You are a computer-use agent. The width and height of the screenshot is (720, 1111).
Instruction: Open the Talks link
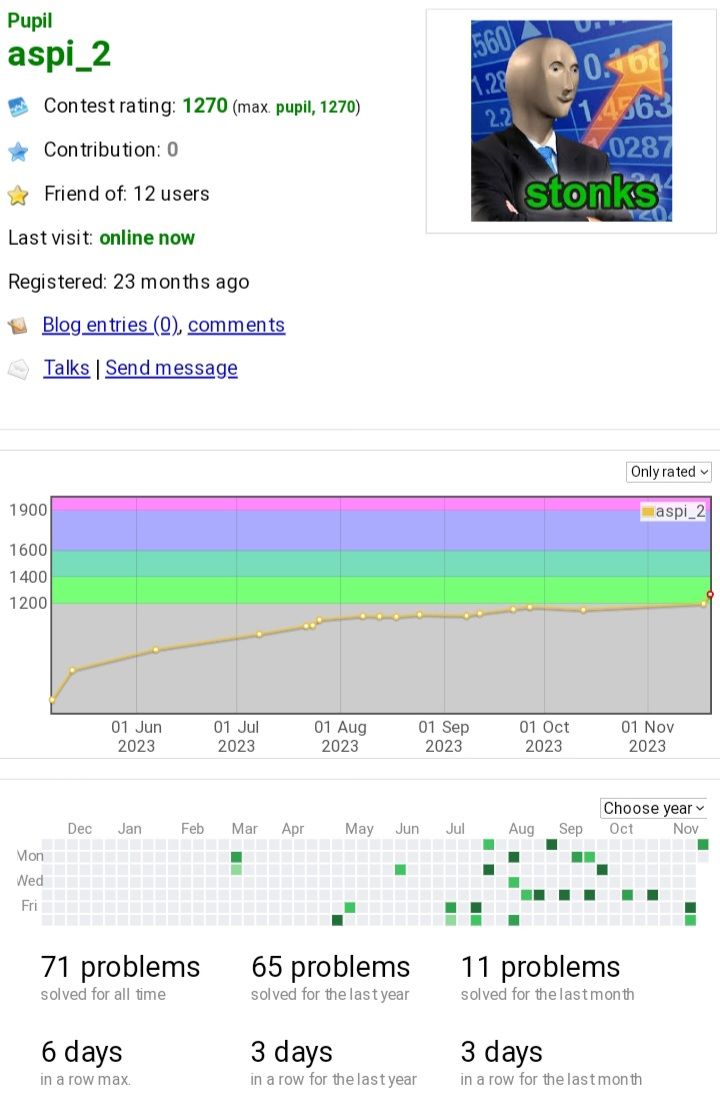point(67,368)
